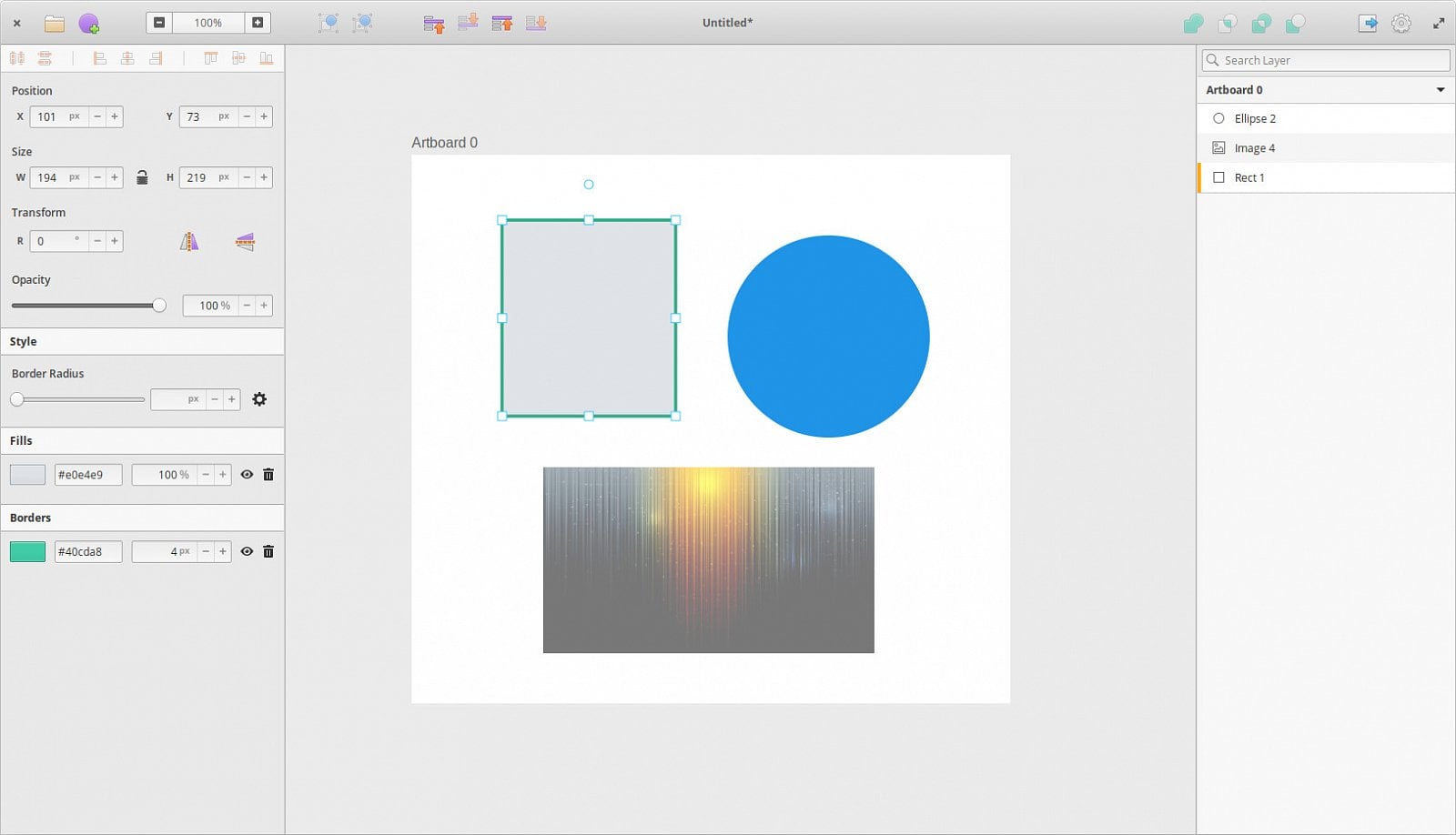Image resolution: width=1456 pixels, height=835 pixels.
Task: Click the Y position input field
Action: [x=208, y=116]
